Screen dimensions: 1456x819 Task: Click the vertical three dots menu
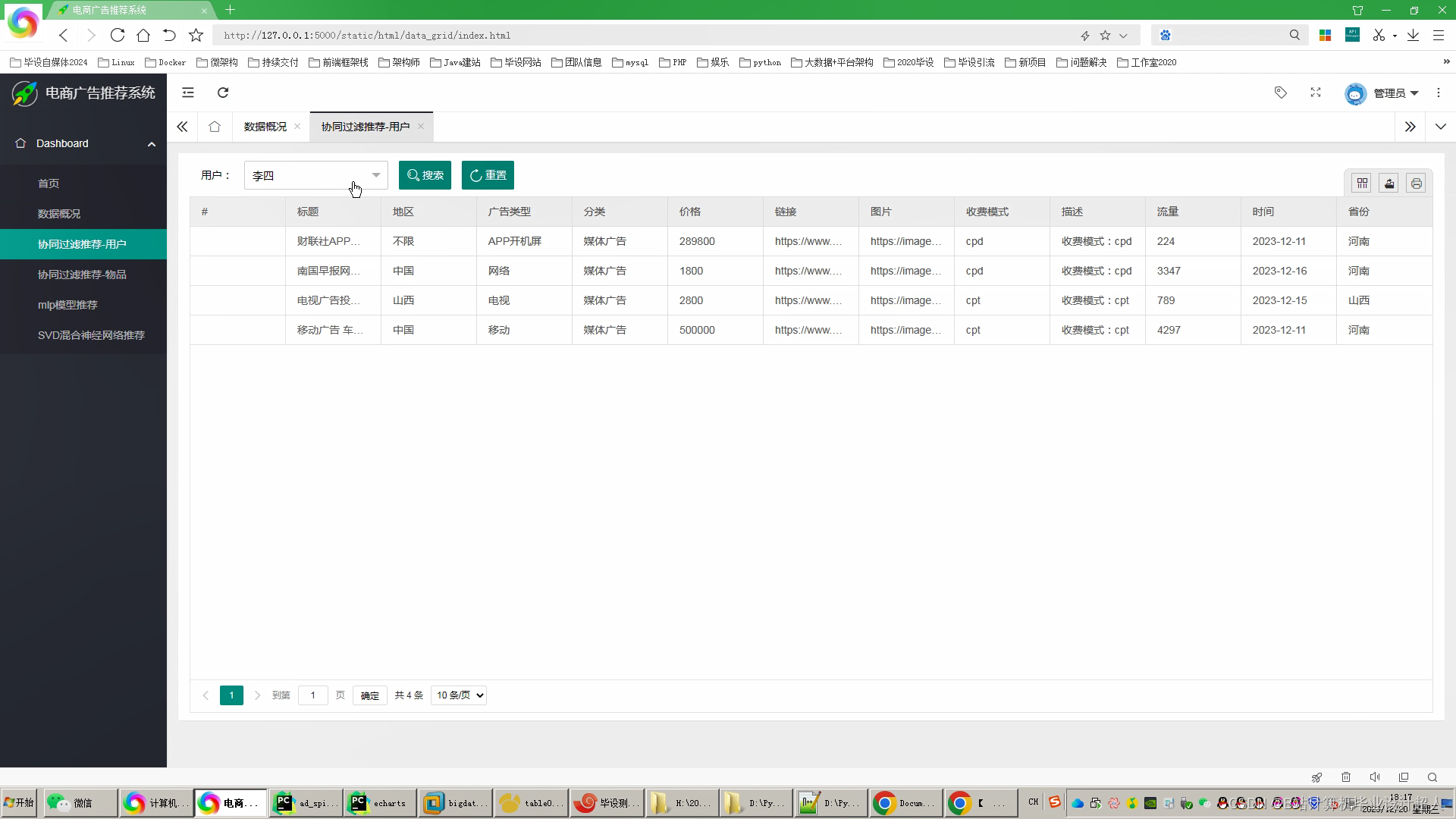coord(1439,93)
